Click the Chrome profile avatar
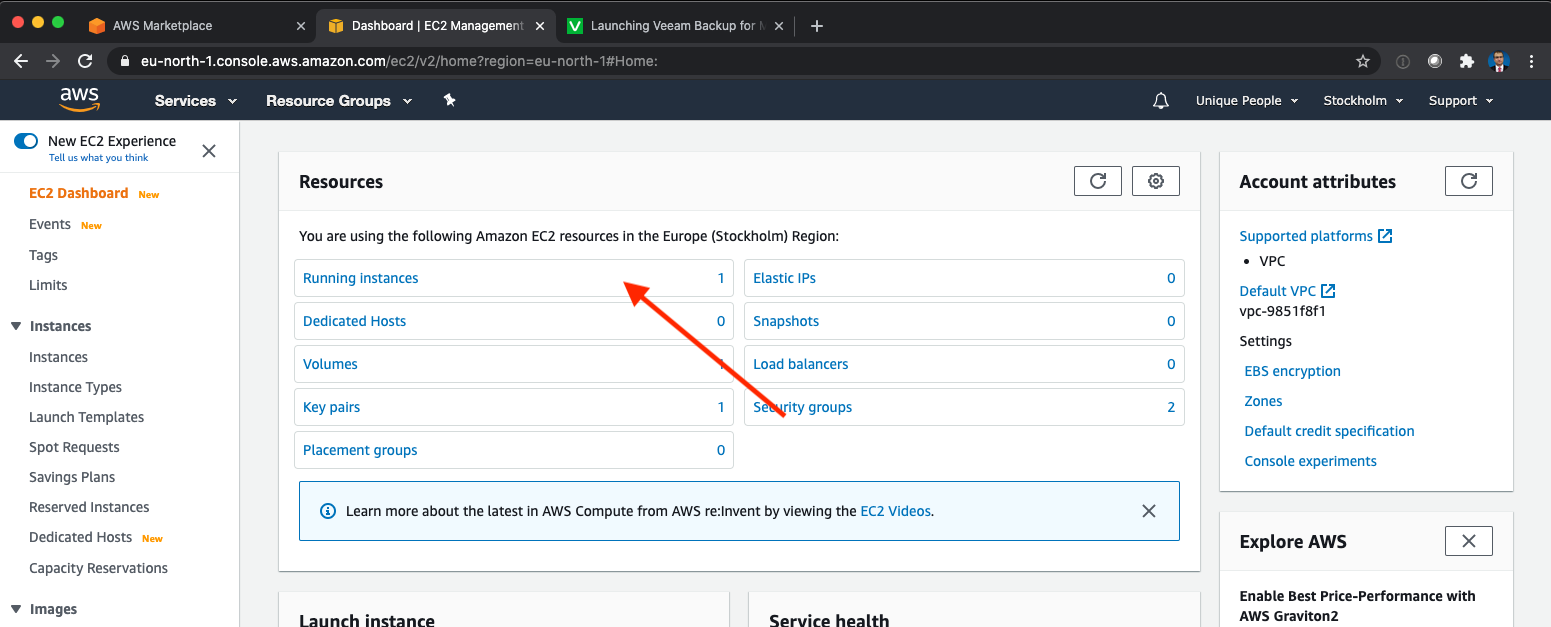The width and height of the screenshot is (1551, 627). pyautogui.click(x=1499, y=61)
